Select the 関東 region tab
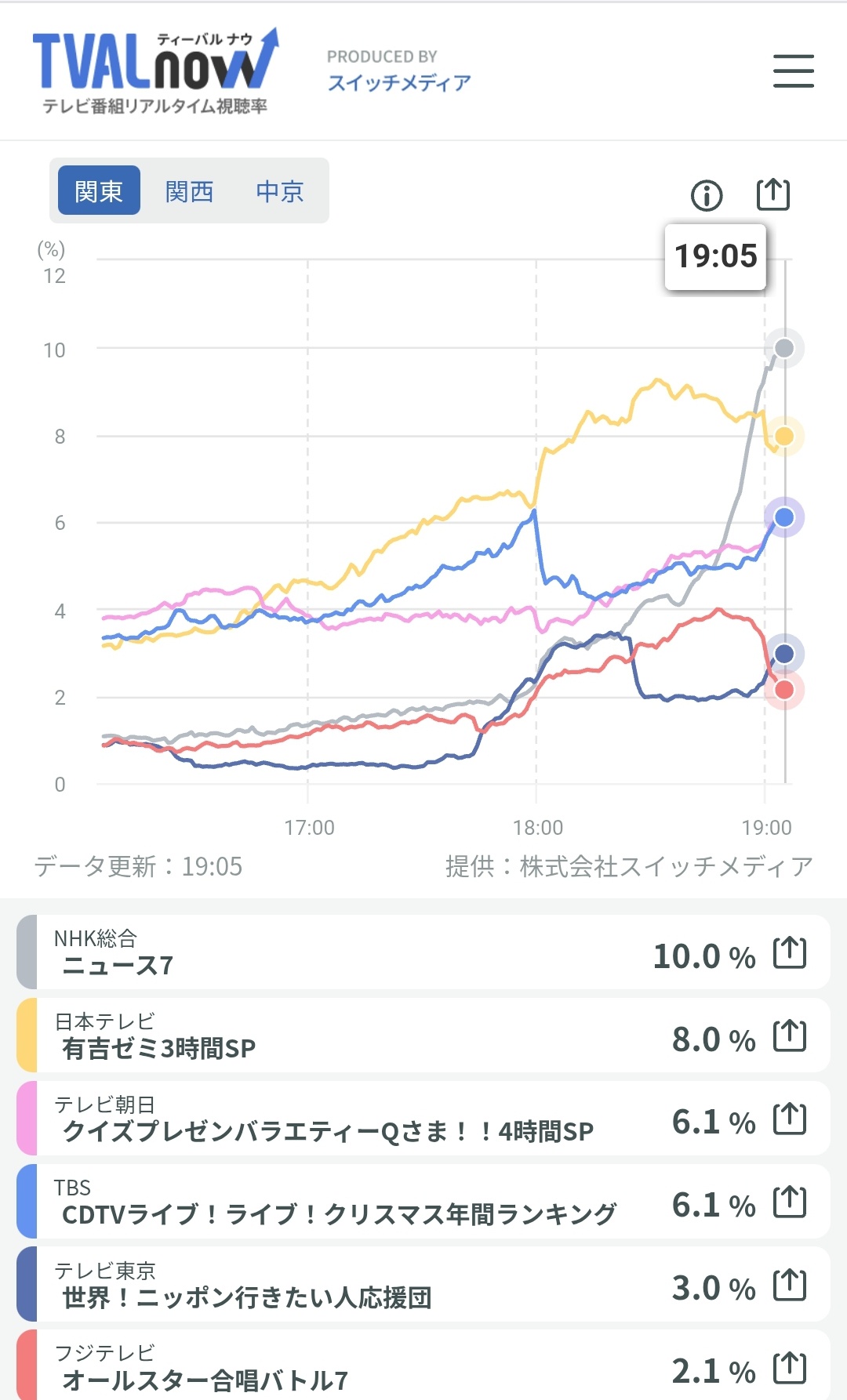The width and height of the screenshot is (847, 1400). pyautogui.click(x=99, y=190)
